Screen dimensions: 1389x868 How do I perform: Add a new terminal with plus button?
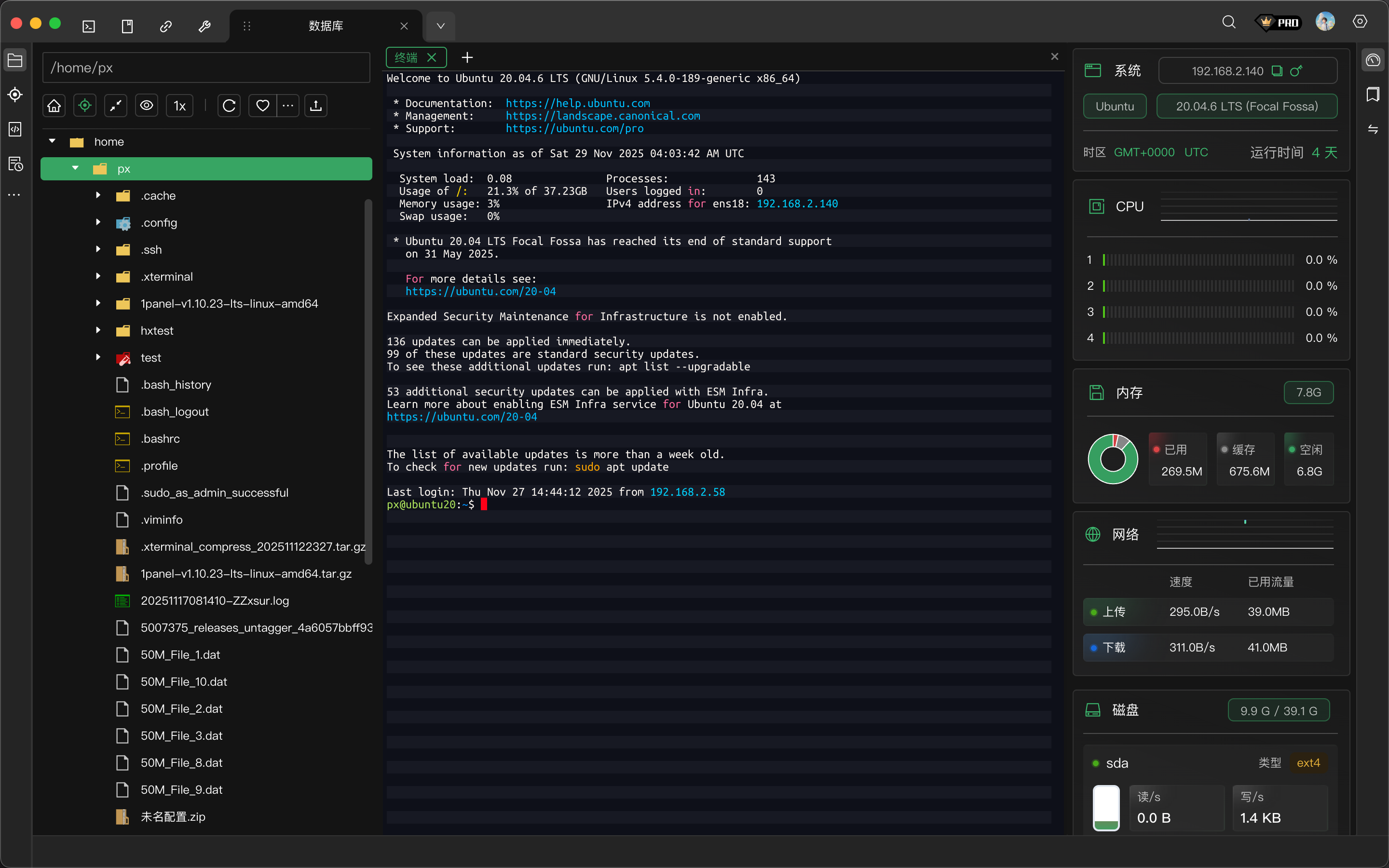tap(467, 57)
